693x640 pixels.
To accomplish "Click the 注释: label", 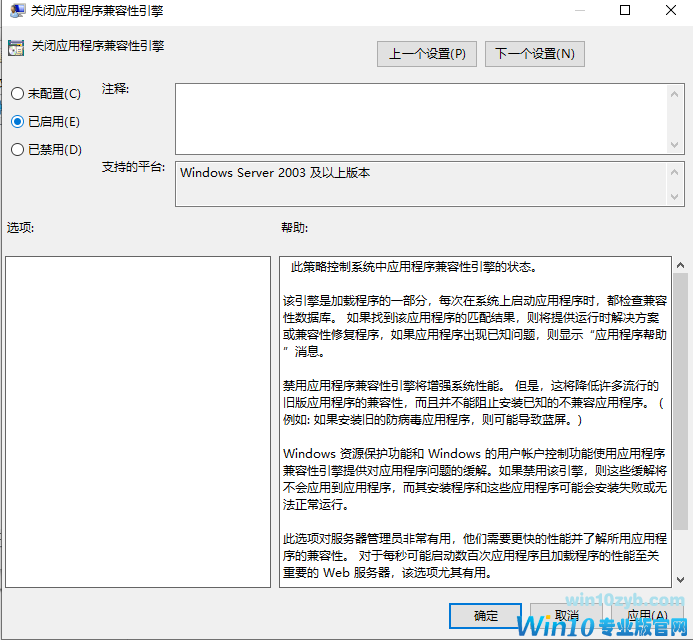I will pyautogui.click(x=115, y=89).
